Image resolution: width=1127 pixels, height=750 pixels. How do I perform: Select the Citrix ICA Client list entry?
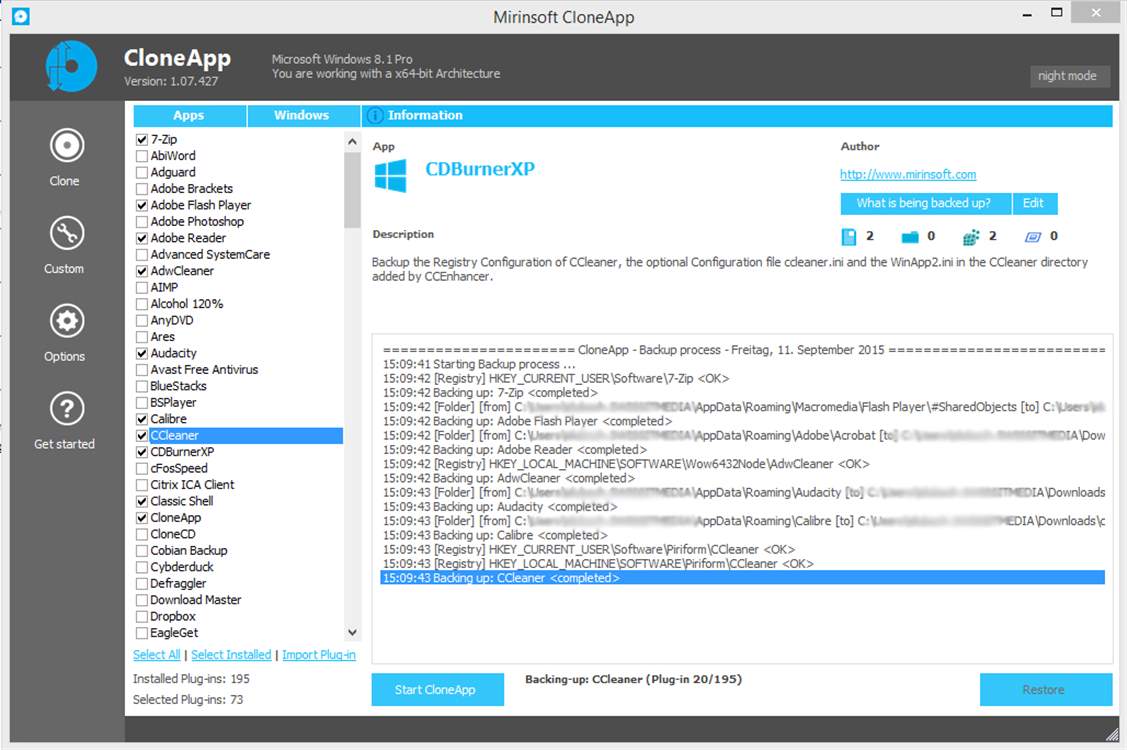(192, 485)
